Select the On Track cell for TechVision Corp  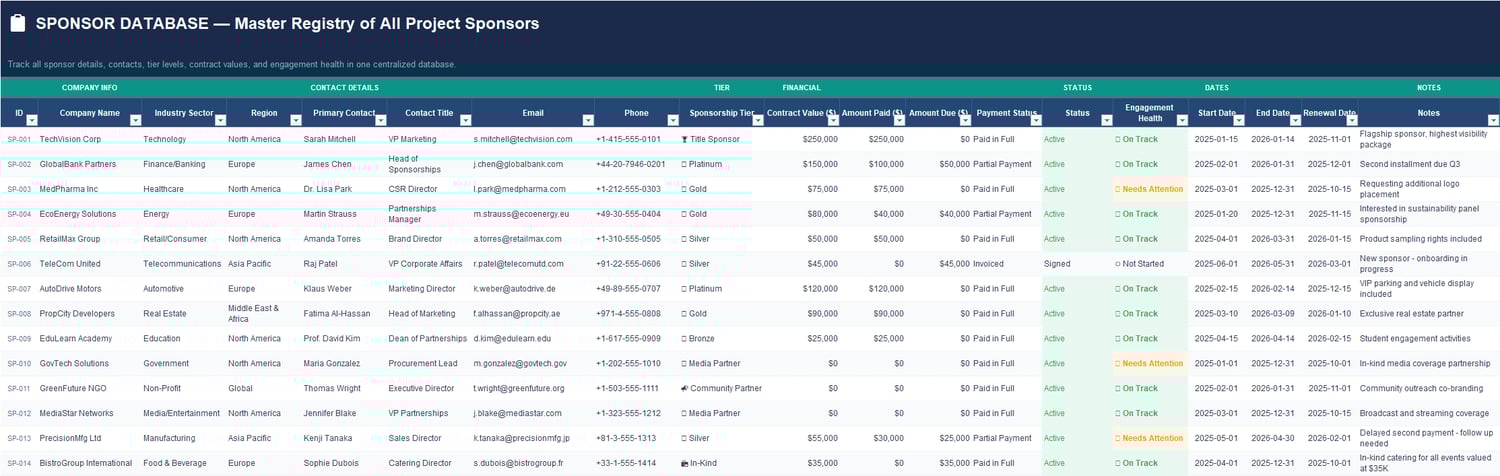point(1150,139)
